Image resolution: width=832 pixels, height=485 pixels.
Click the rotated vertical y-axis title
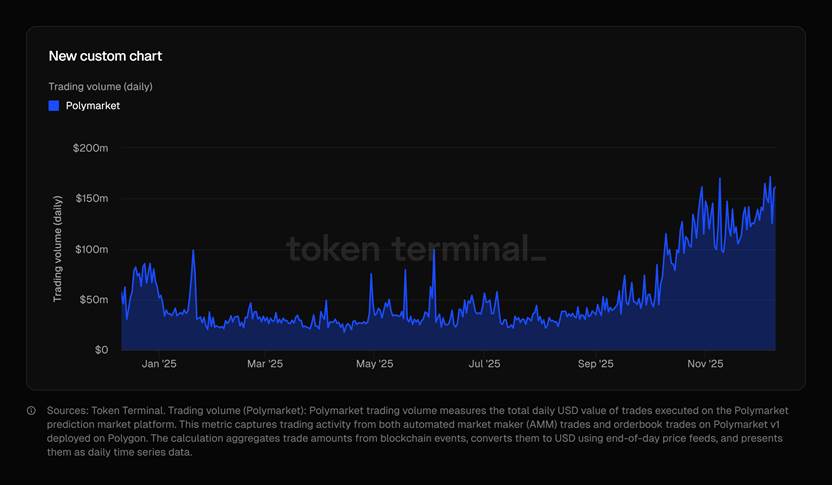58,249
